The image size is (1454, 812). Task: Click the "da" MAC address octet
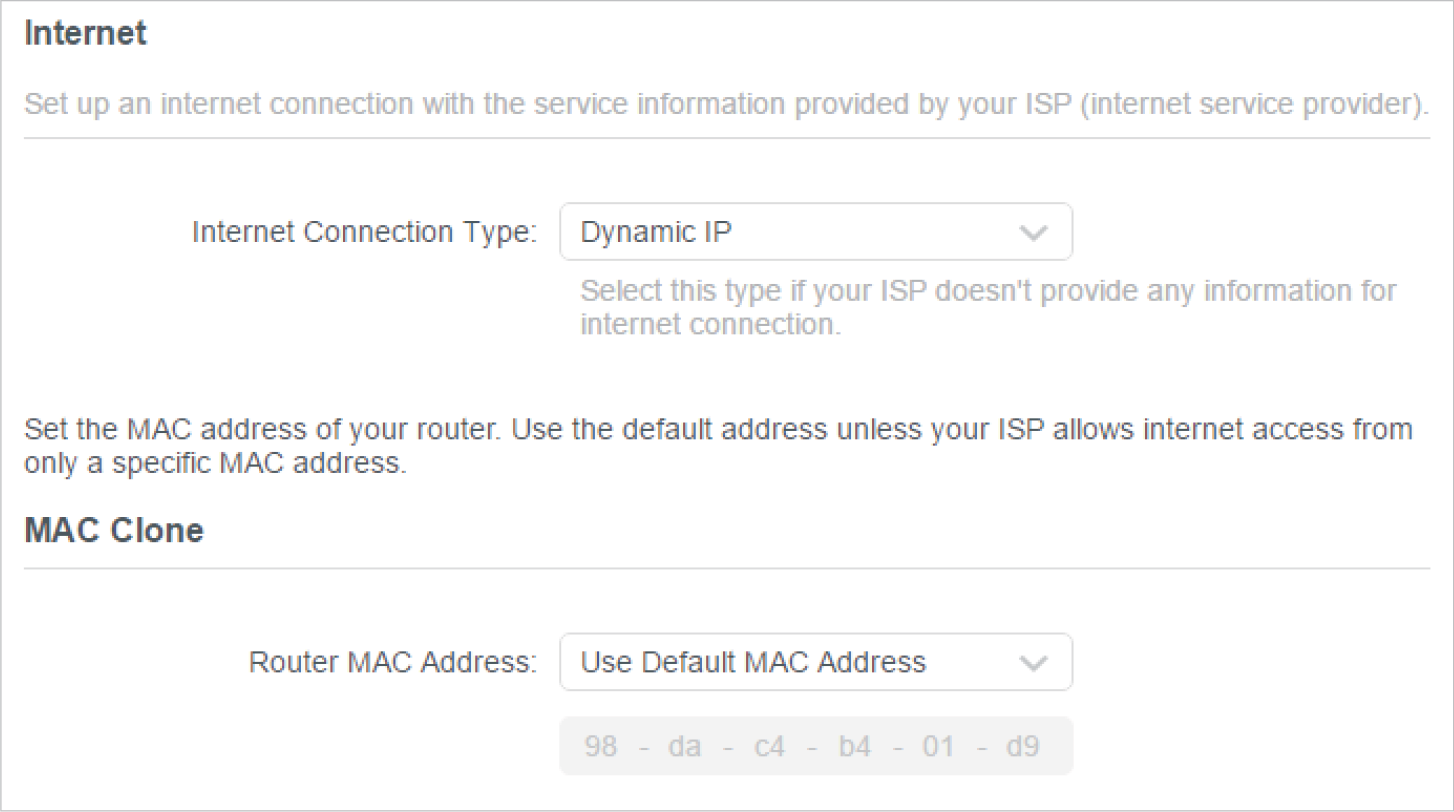[685, 747]
